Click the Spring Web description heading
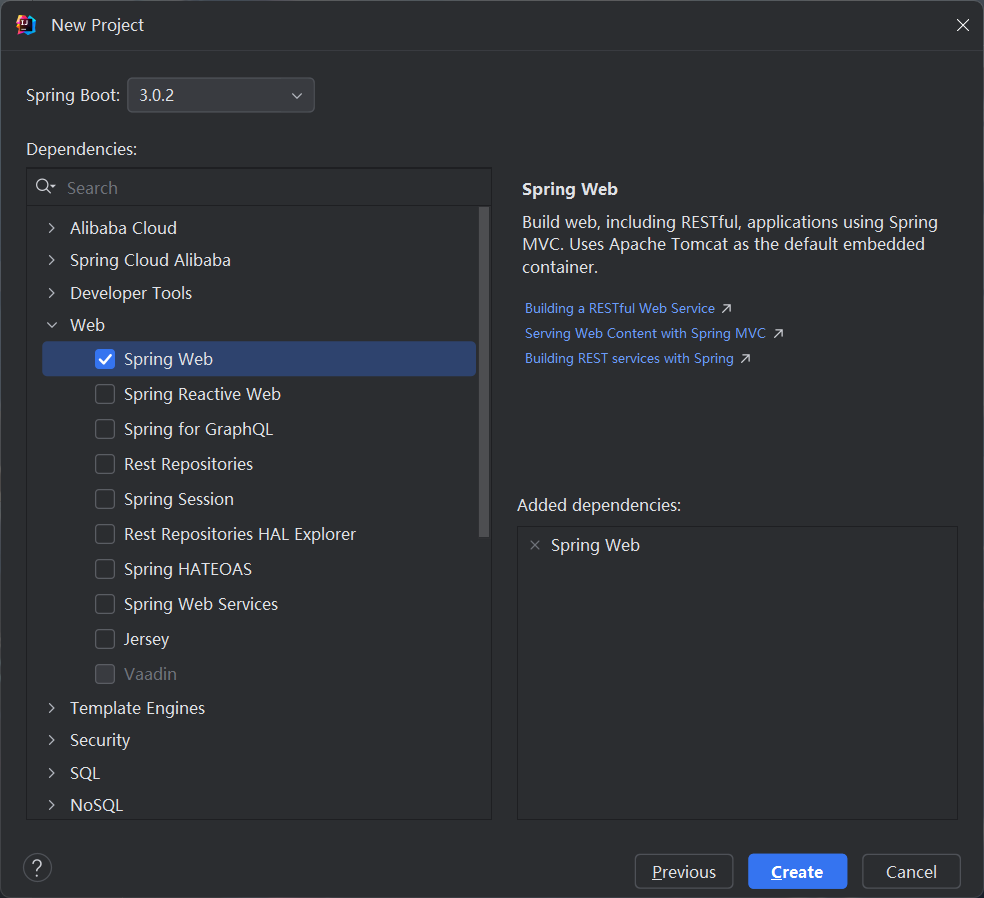The height and width of the screenshot is (898, 984). (570, 190)
